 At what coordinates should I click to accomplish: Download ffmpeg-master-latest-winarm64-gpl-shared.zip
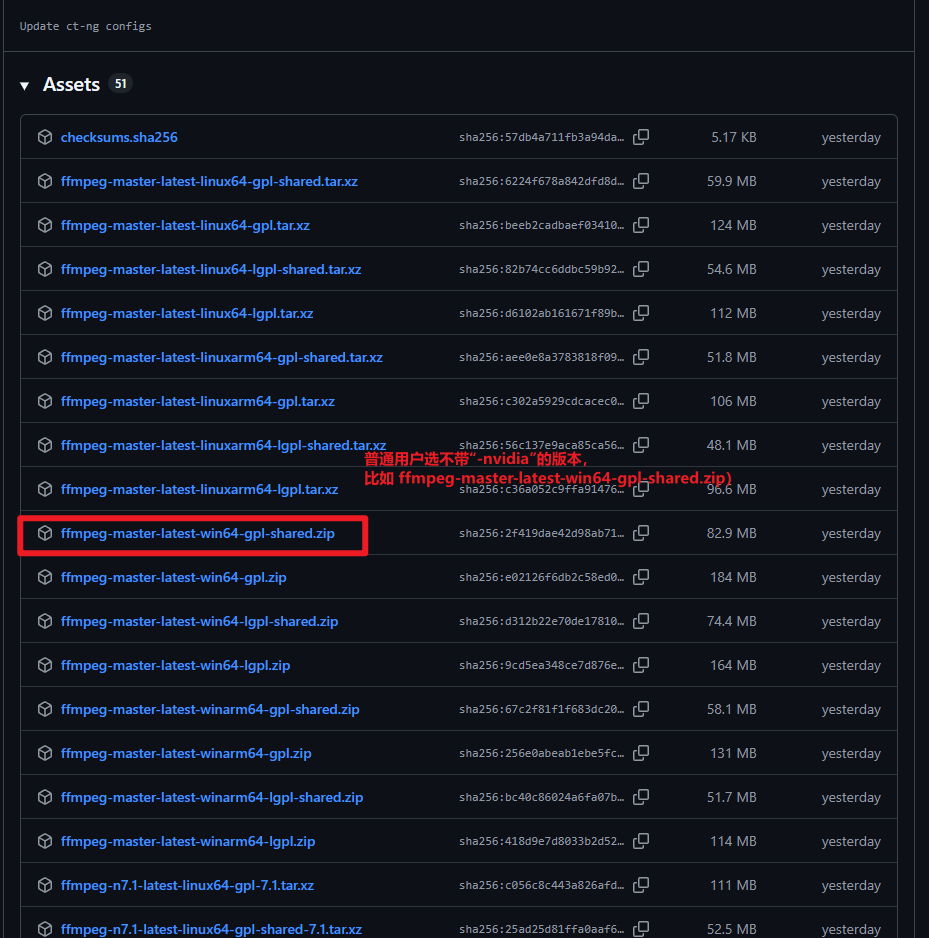[x=210, y=709]
